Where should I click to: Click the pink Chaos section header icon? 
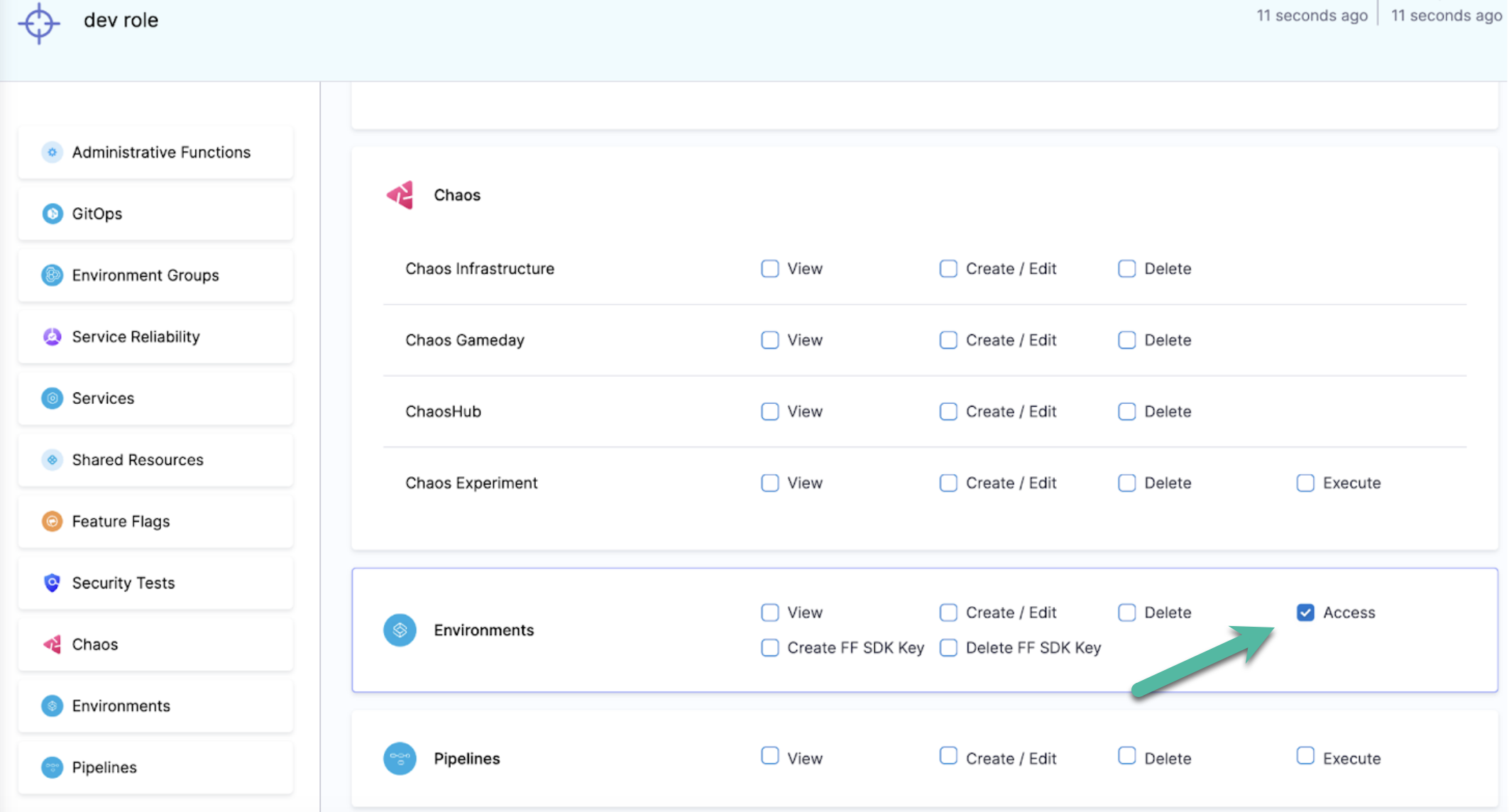pos(400,195)
